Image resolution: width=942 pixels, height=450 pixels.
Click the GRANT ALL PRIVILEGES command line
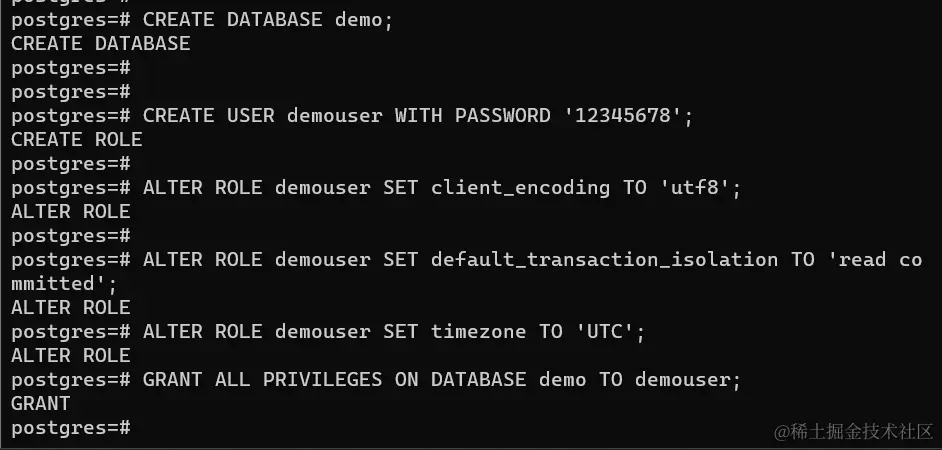pyautogui.click(x=376, y=380)
